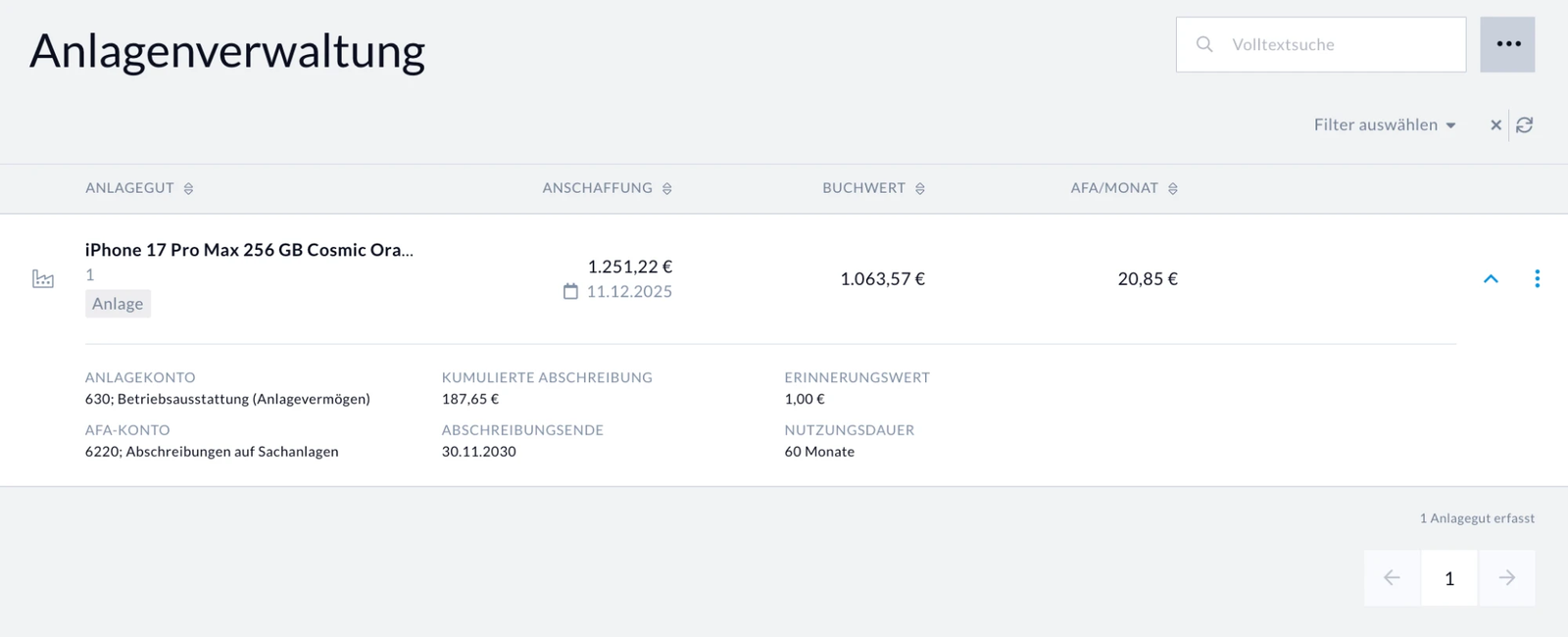Sort by Buchwert column
The height and width of the screenshot is (637, 1568).
coord(920,188)
